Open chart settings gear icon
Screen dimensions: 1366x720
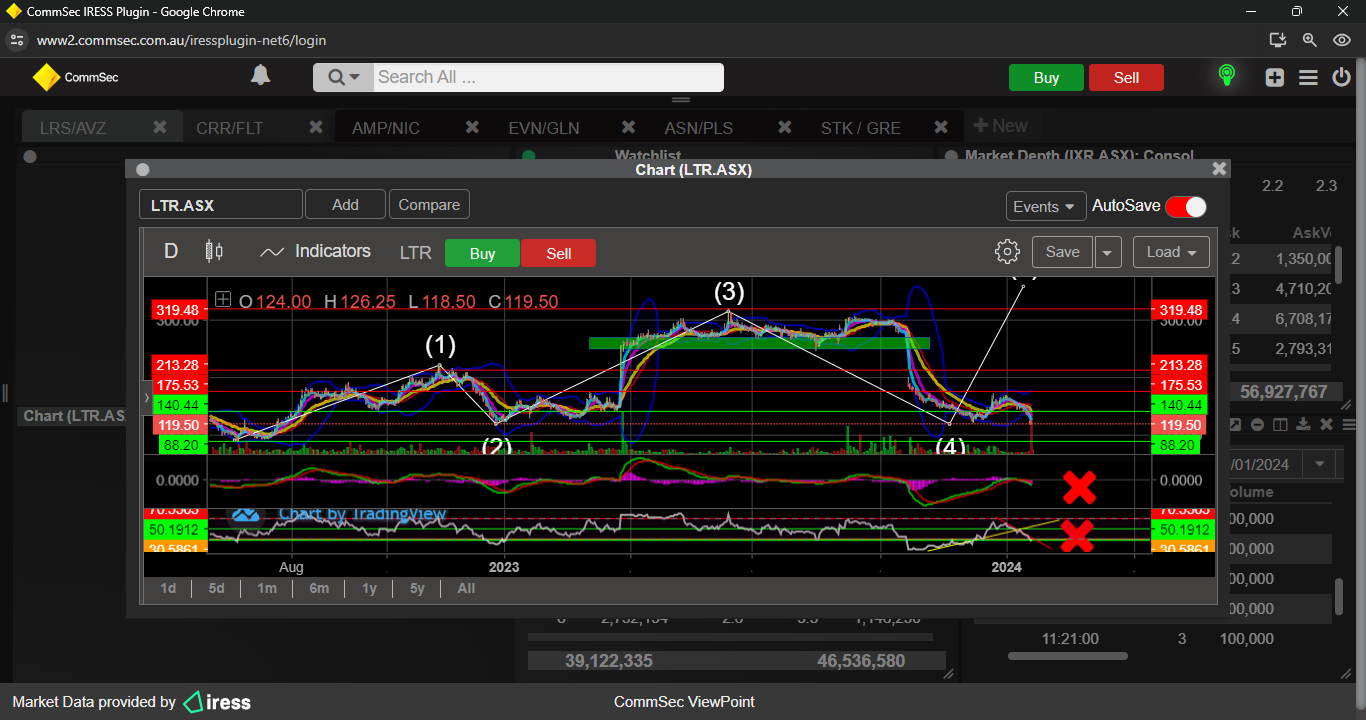coord(1007,252)
